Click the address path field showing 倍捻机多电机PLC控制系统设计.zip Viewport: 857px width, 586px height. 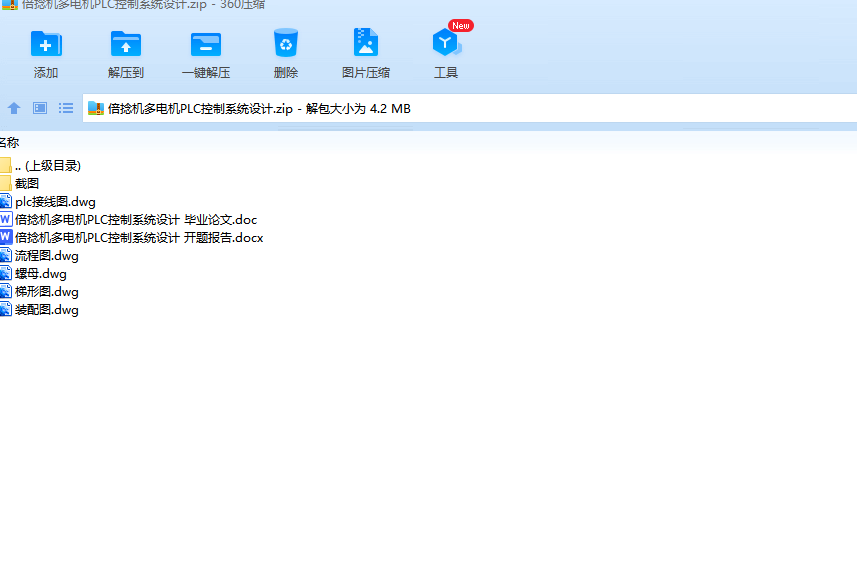click(x=469, y=108)
